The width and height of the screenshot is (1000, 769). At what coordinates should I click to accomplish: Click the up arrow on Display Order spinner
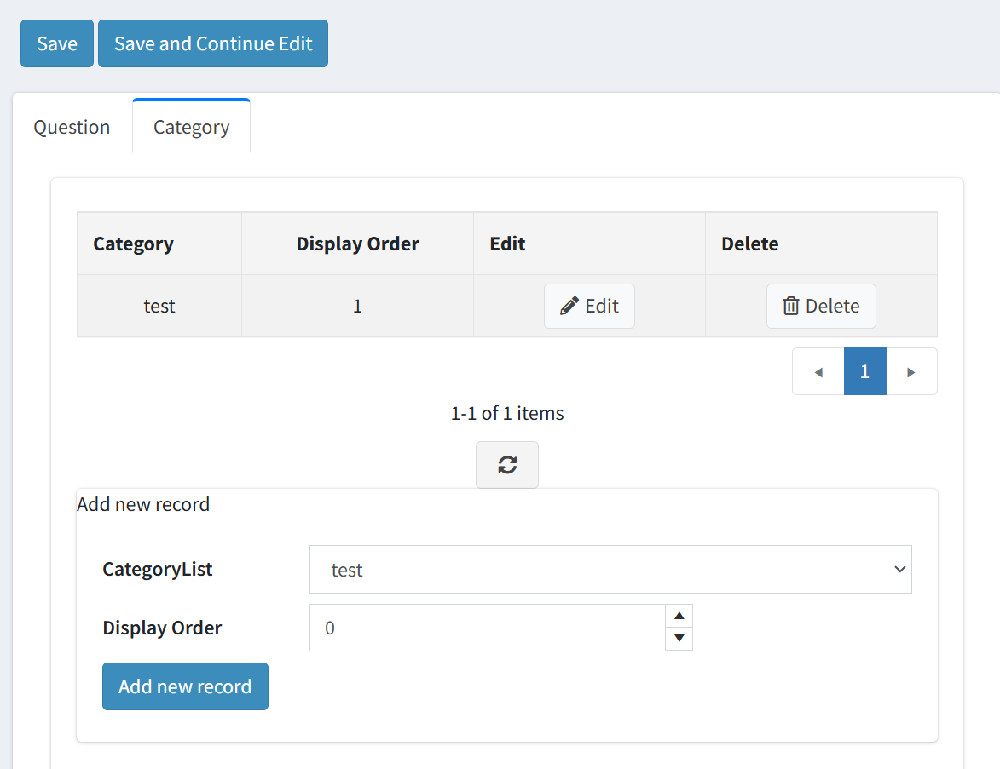679,615
